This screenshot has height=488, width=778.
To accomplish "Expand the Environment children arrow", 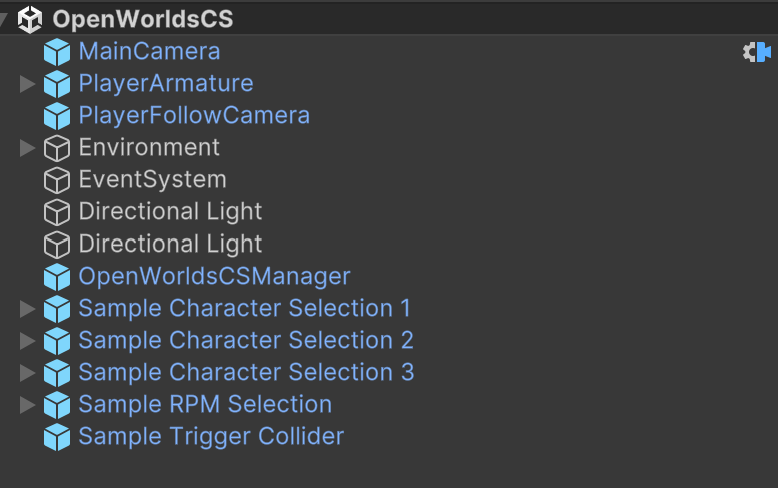I will (28, 148).
